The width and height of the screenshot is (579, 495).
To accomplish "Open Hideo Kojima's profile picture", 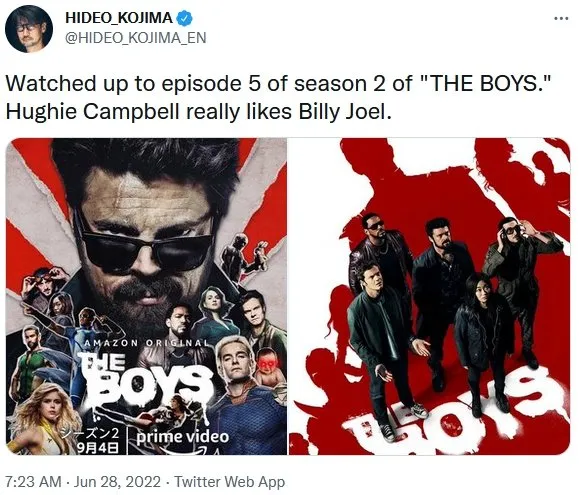I will point(29,29).
